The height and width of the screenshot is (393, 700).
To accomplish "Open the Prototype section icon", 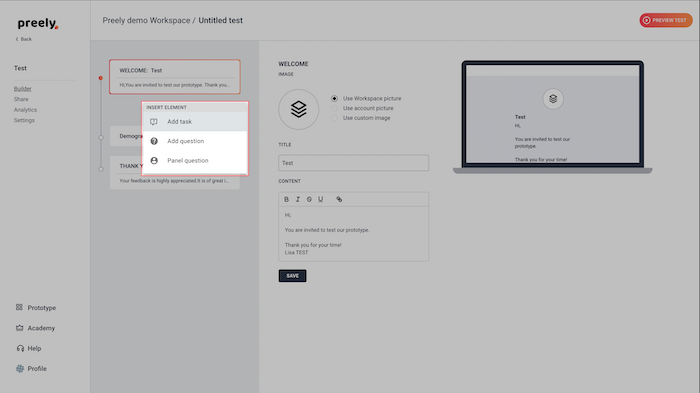I will click(19, 307).
